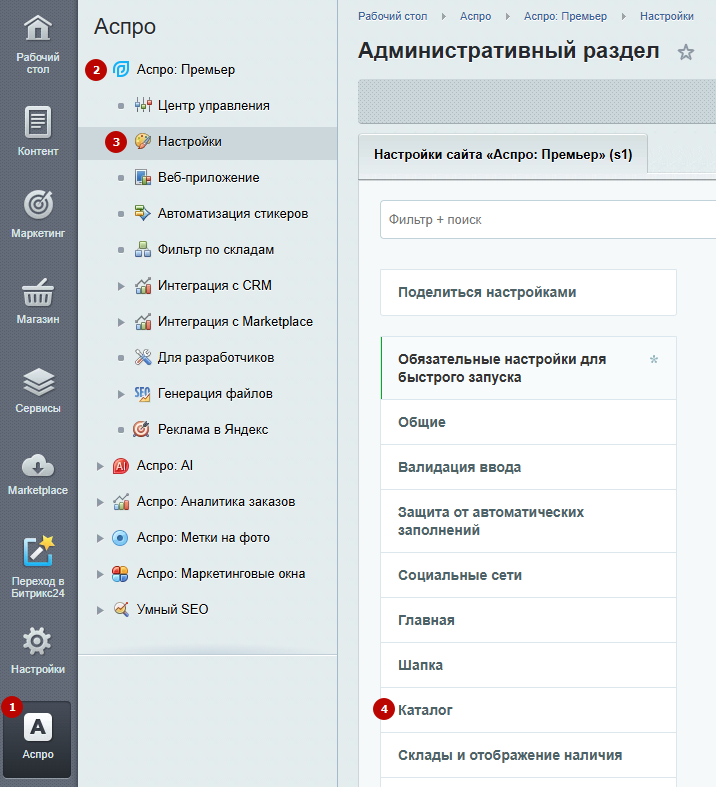The width and height of the screenshot is (716, 787).
Task: Focus the Фильтр + поиск field
Action: pyautogui.click(x=548, y=219)
